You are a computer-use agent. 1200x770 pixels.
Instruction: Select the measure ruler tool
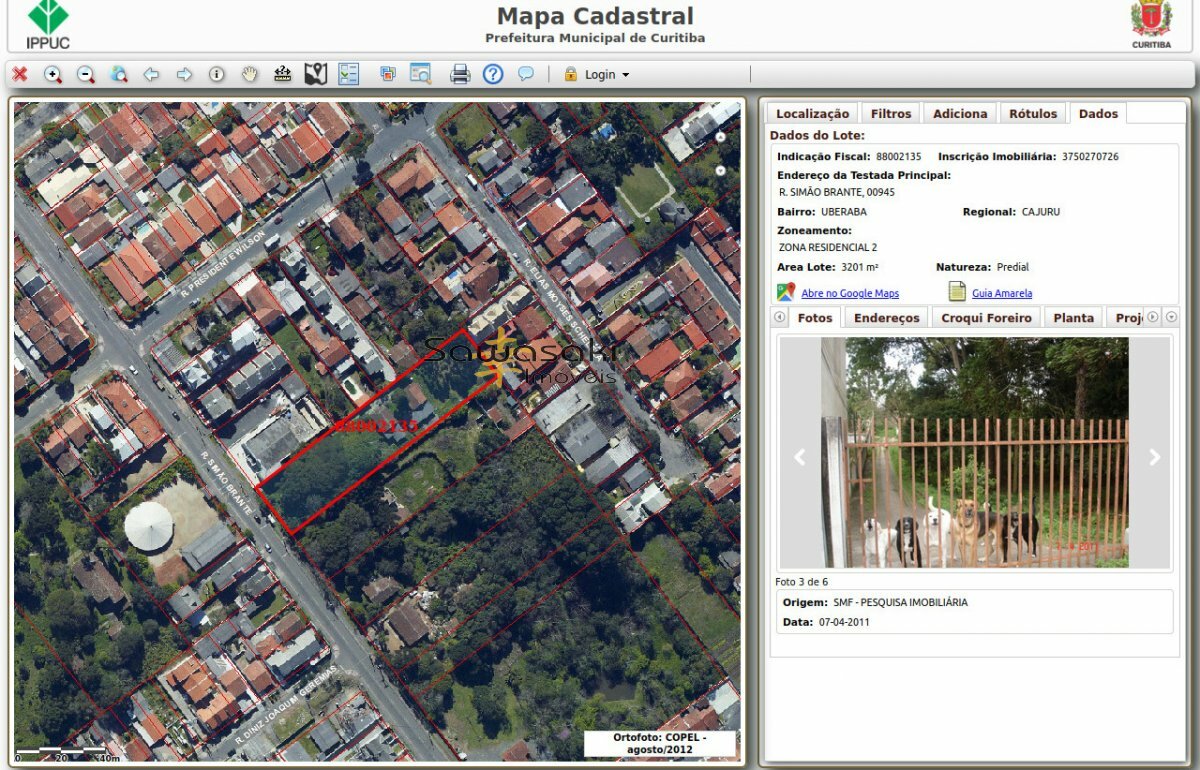(x=283, y=74)
